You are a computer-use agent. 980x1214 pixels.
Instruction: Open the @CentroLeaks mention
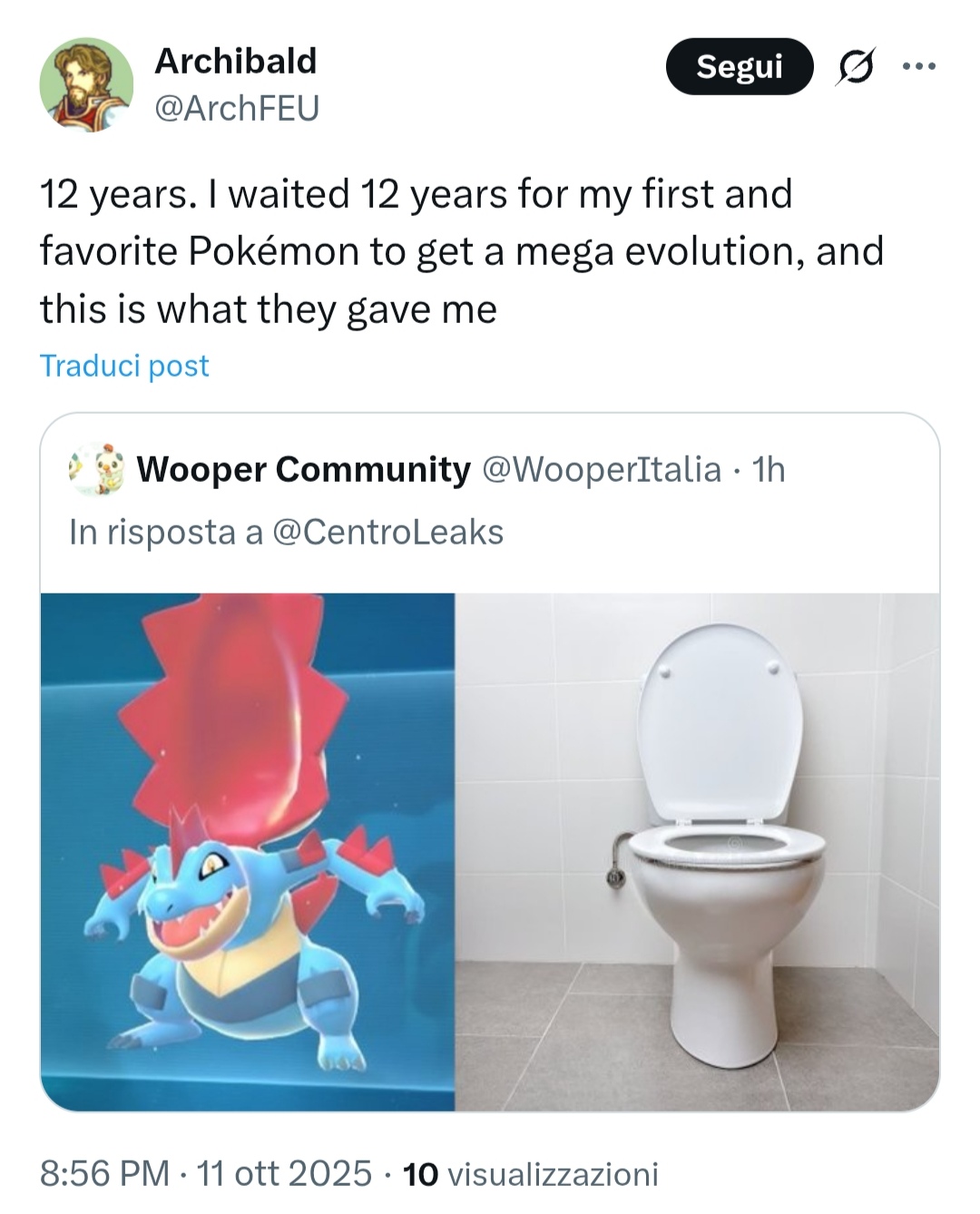pyautogui.click(x=387, y=532)
